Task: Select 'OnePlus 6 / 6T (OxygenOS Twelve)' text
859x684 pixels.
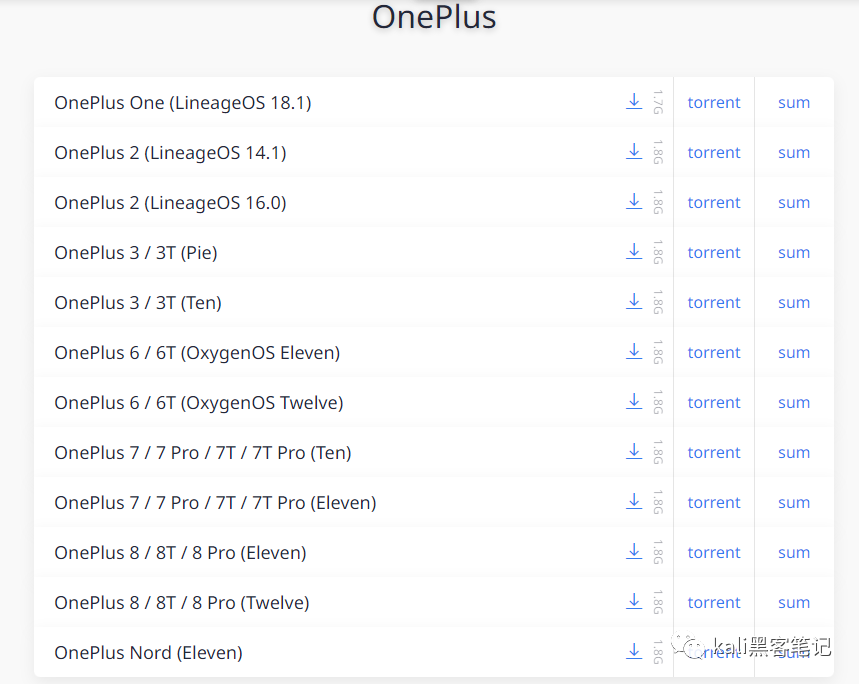Action: coord(199,403)
